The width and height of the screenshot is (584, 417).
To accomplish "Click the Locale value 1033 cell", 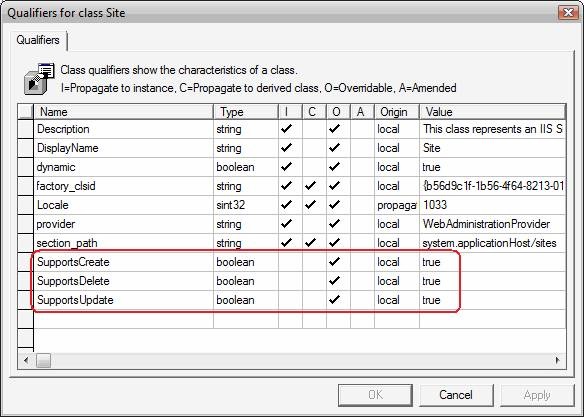I will 492,205.
